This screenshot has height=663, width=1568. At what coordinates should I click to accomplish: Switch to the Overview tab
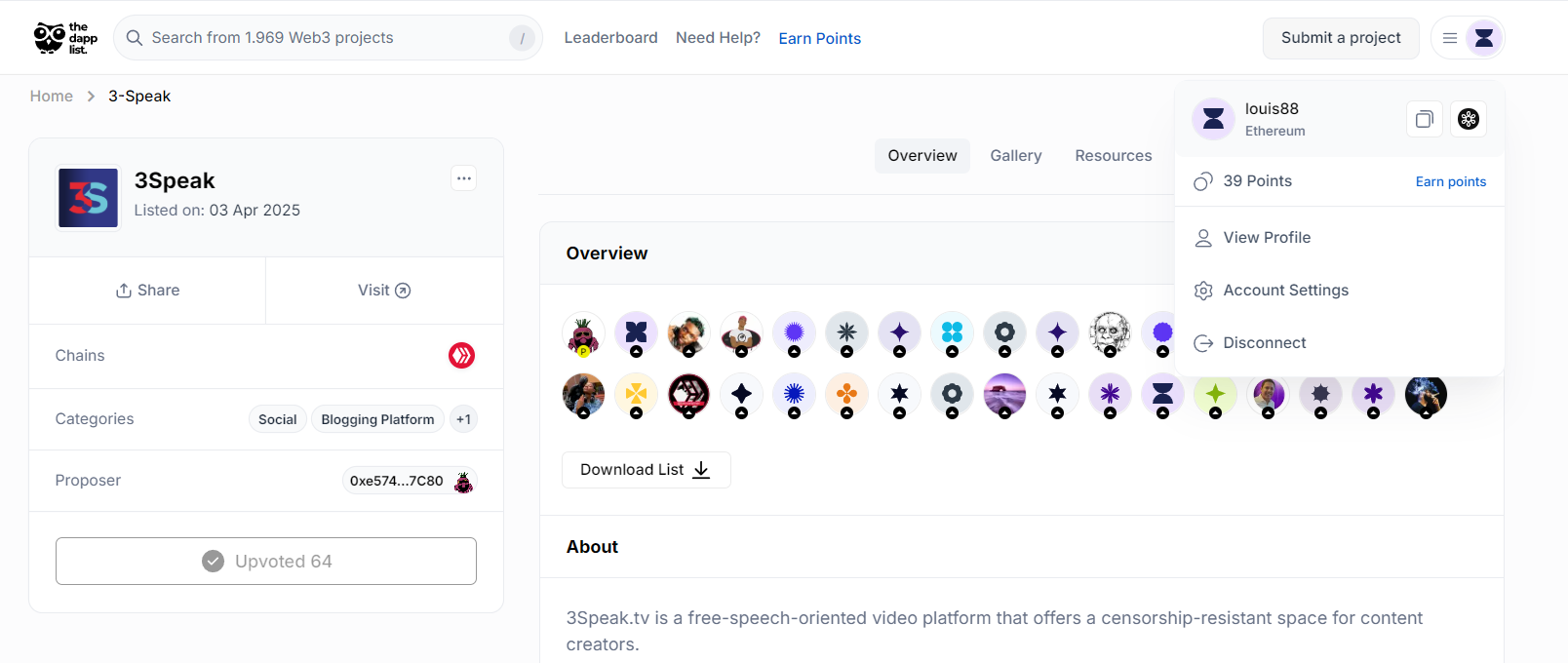tap(922, 156)
